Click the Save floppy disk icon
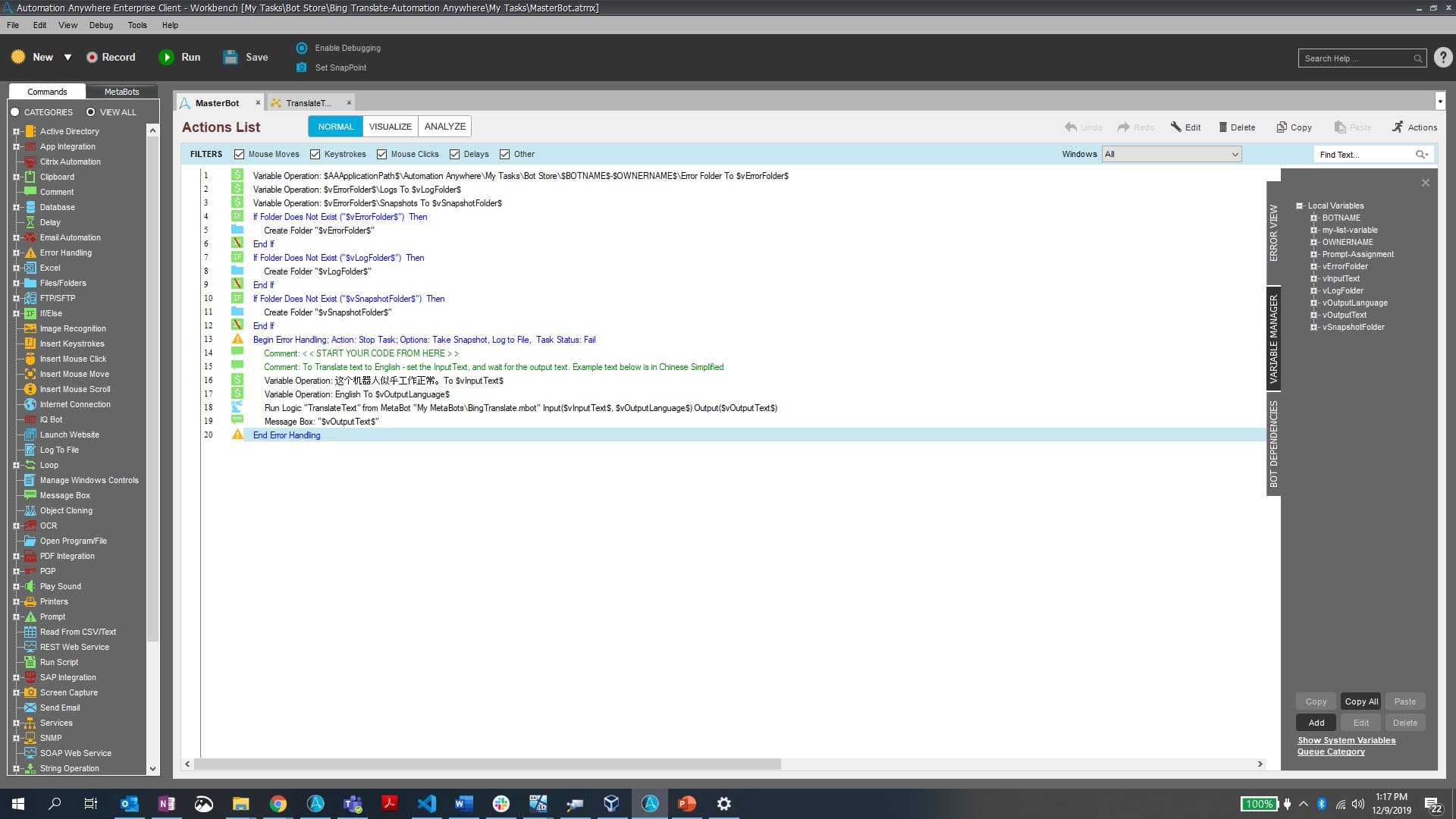 point(231,57)
